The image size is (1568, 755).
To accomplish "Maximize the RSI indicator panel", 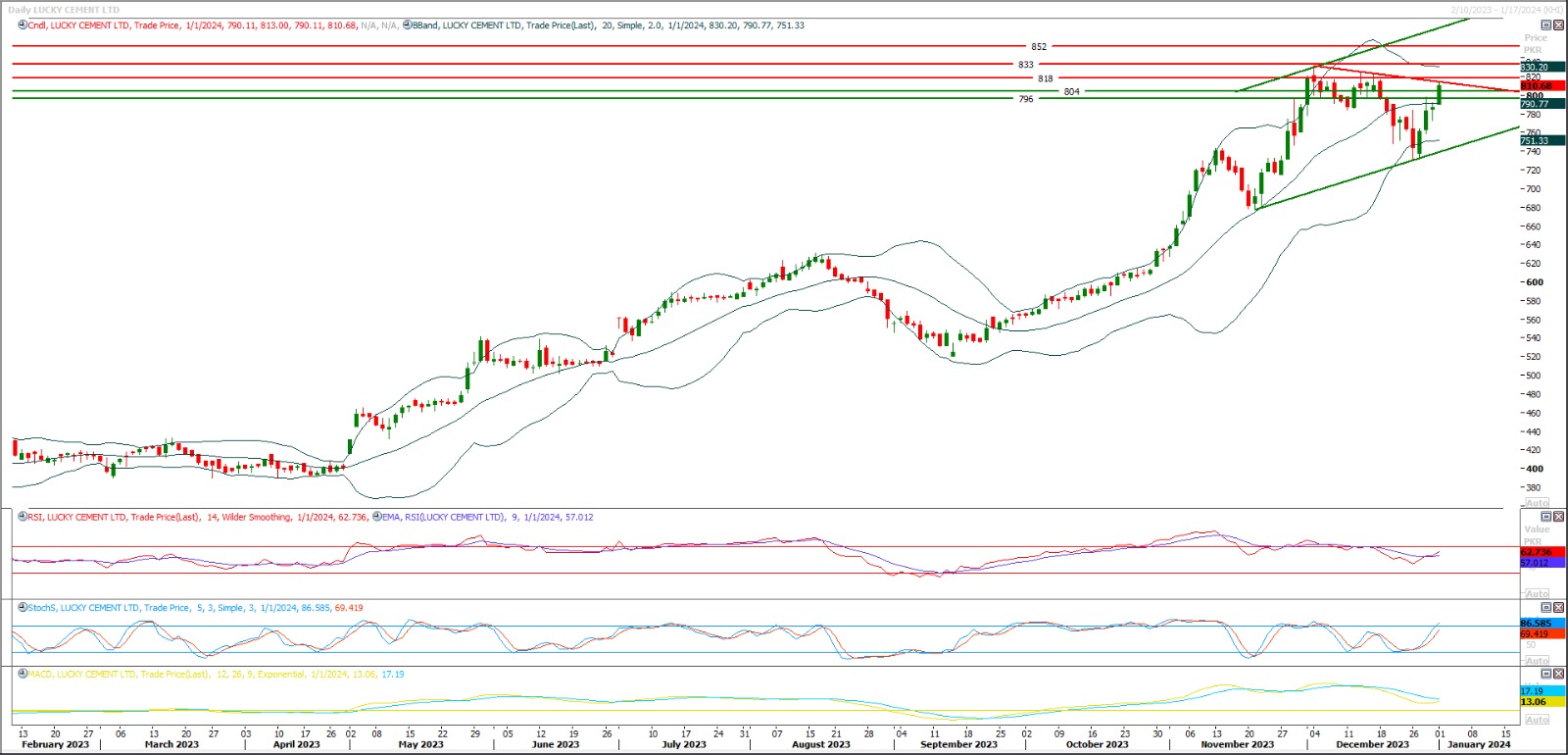I will pyautogui.click(x=1546, y=517).
